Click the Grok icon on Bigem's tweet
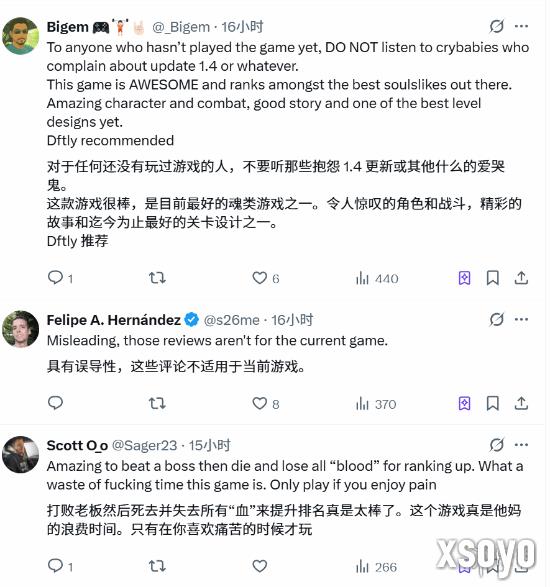Image resolution: width=550 pixels, height=587 pixels. tap(496, 26)
